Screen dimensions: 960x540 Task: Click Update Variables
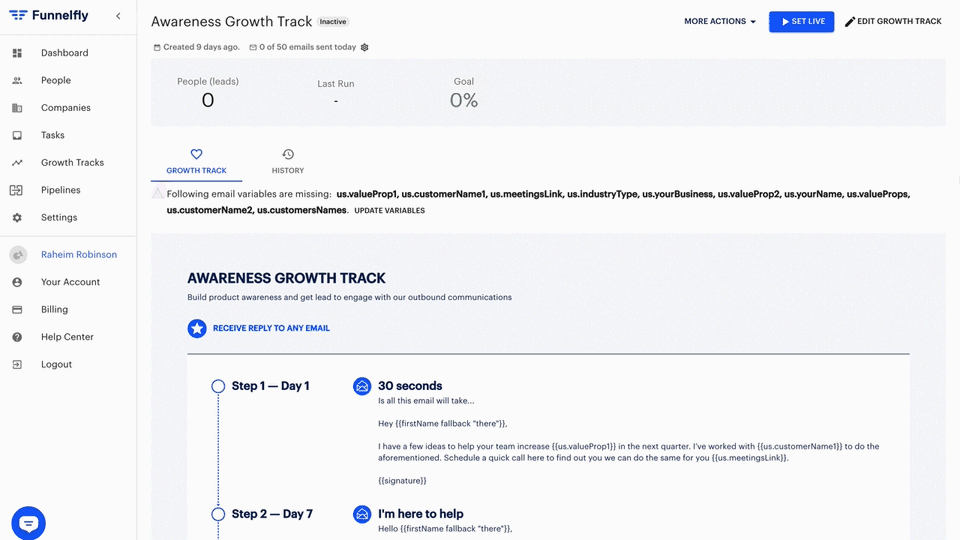coord(389,211)
